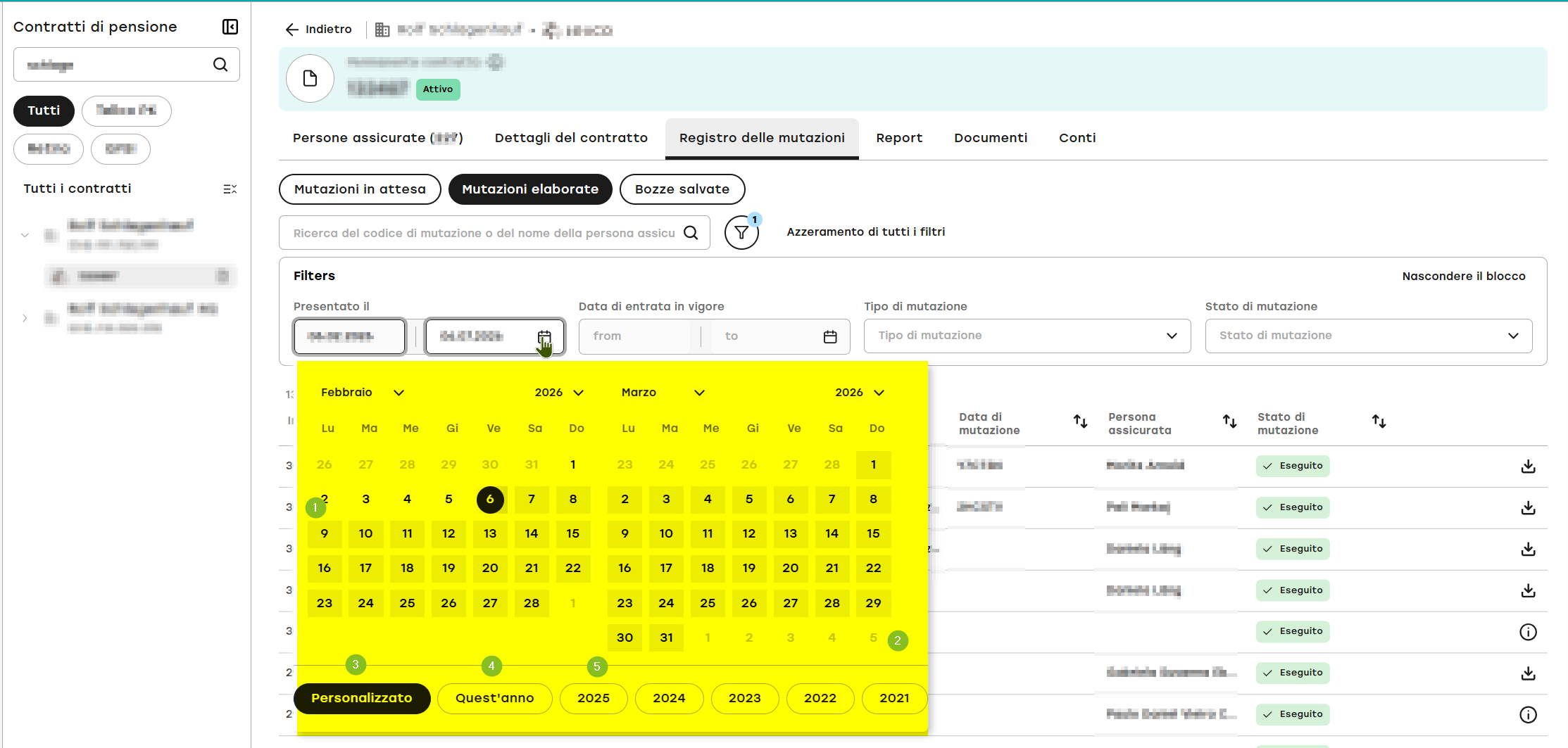This screenshot has width=1568, height=748.
Task: Open the Marzo month dropdown
Action: tap(663, 393)
